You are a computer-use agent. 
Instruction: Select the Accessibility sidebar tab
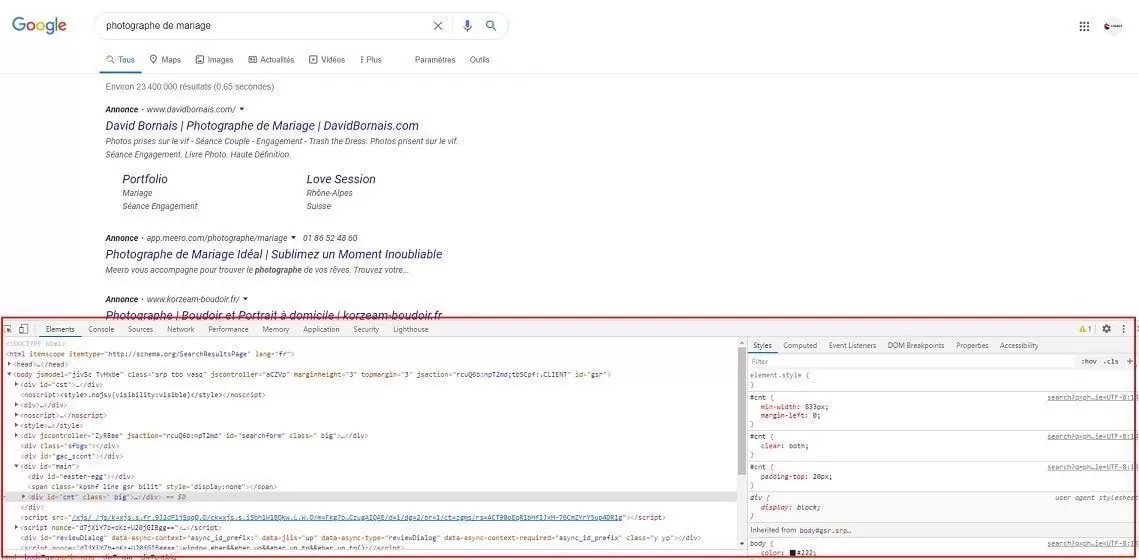[1018, 346]
